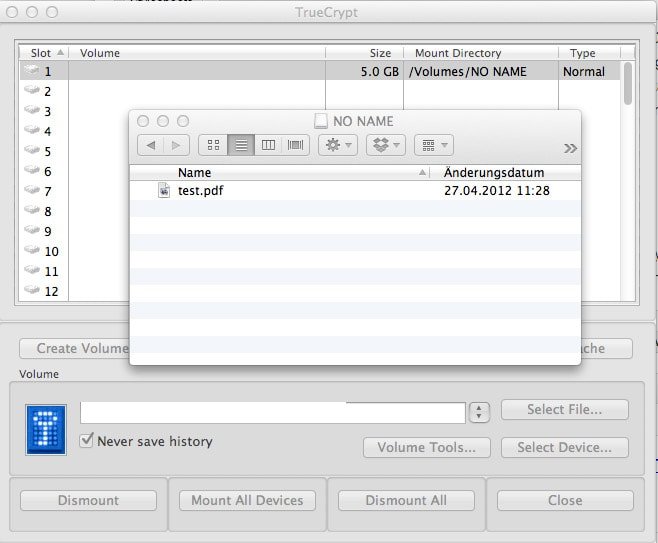This screenshot has height=543, width=658.
Task: Click Mount All Devices button
Action: [248, 500]
